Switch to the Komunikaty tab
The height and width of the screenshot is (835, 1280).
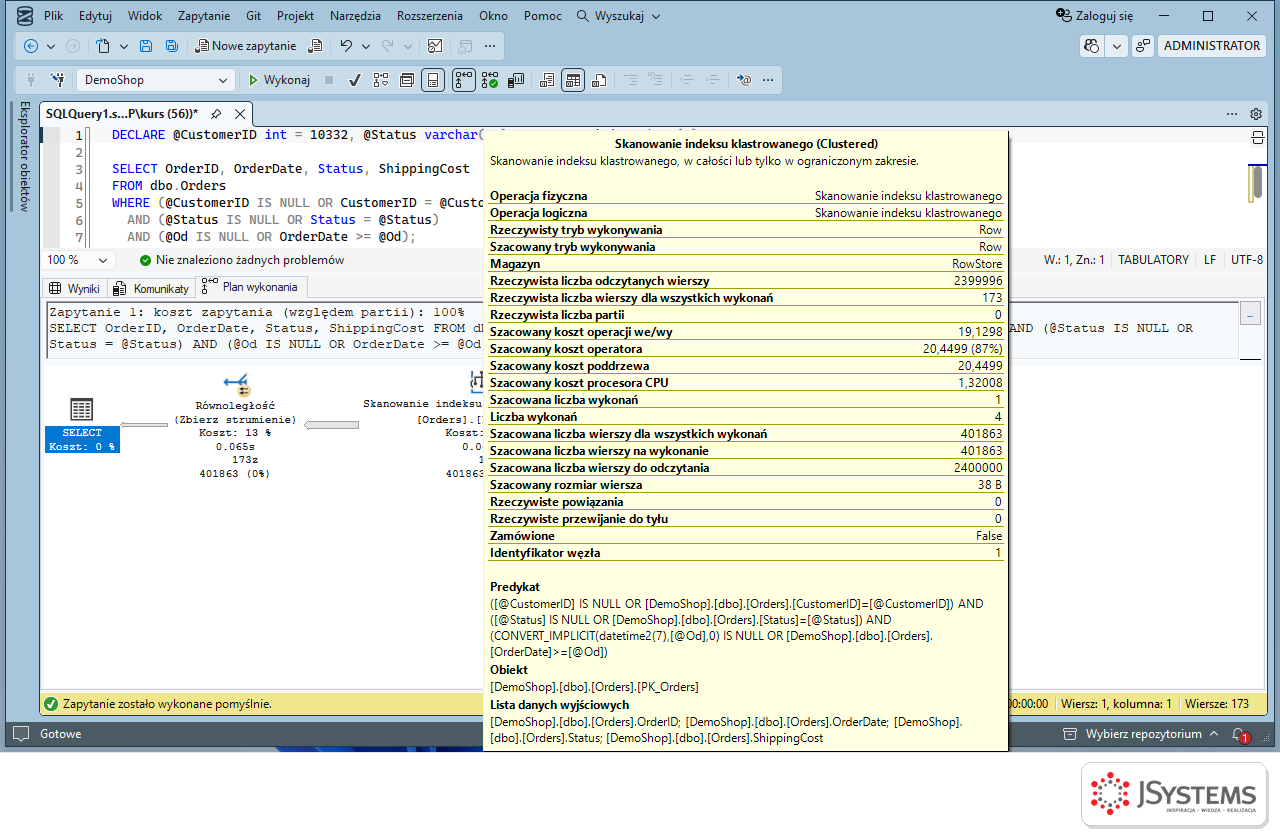(152, 288)
